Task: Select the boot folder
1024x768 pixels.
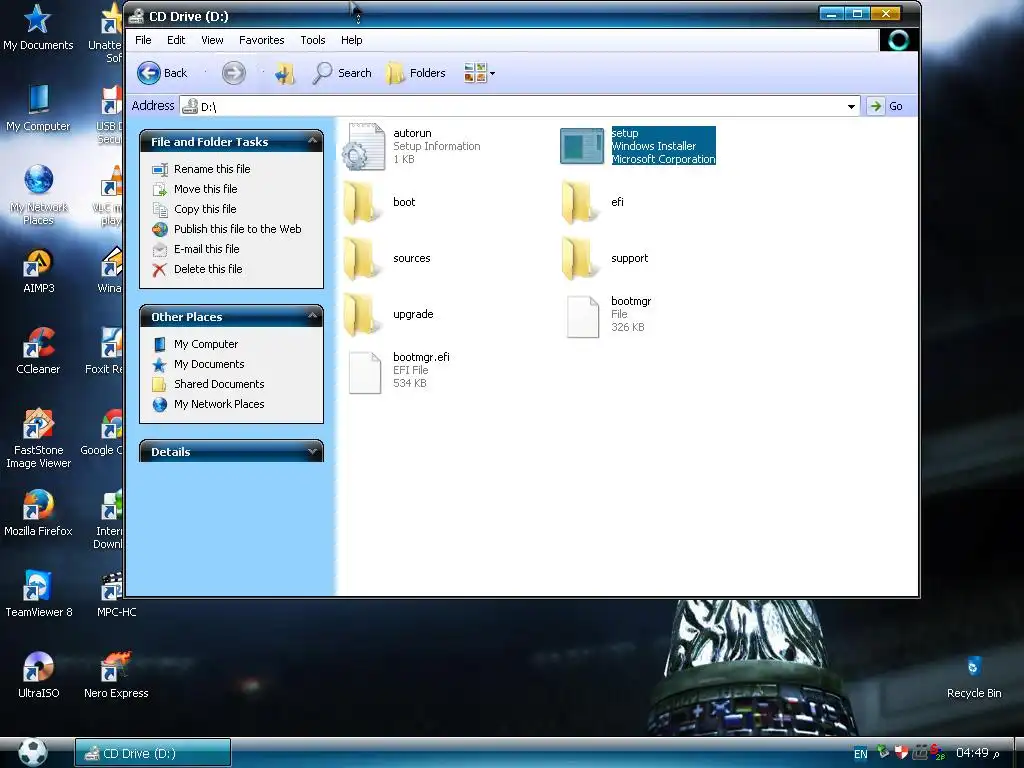Action: click(378, 202)
